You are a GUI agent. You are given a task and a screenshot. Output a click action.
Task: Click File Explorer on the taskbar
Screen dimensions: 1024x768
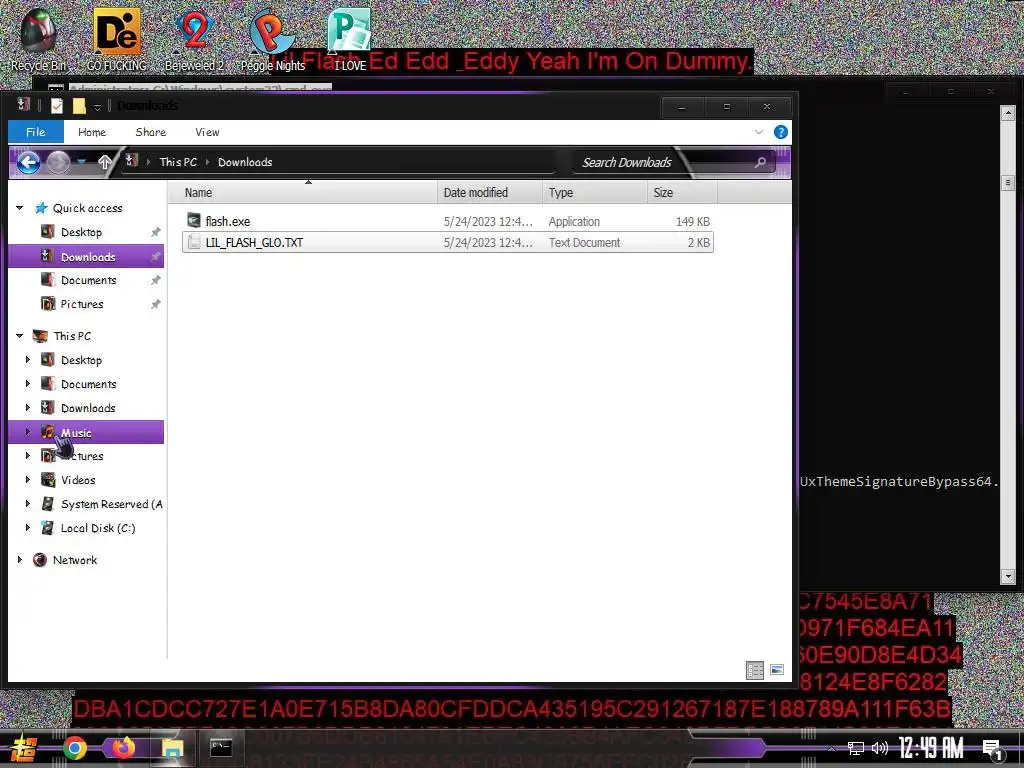pos(172,748)
